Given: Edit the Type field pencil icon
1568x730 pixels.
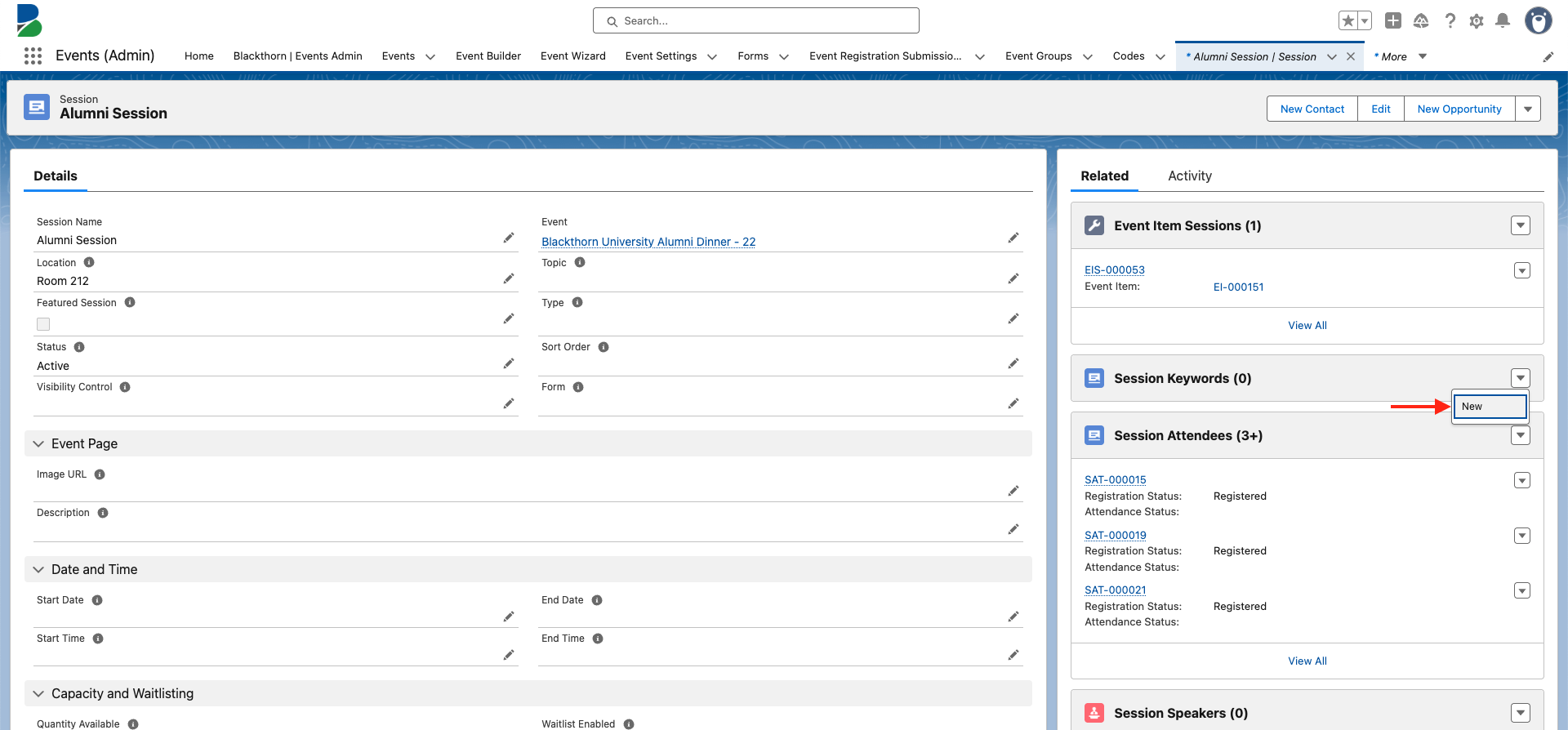Looking at the screenshot, I should pyautogui.click(x=1013, y=318).
